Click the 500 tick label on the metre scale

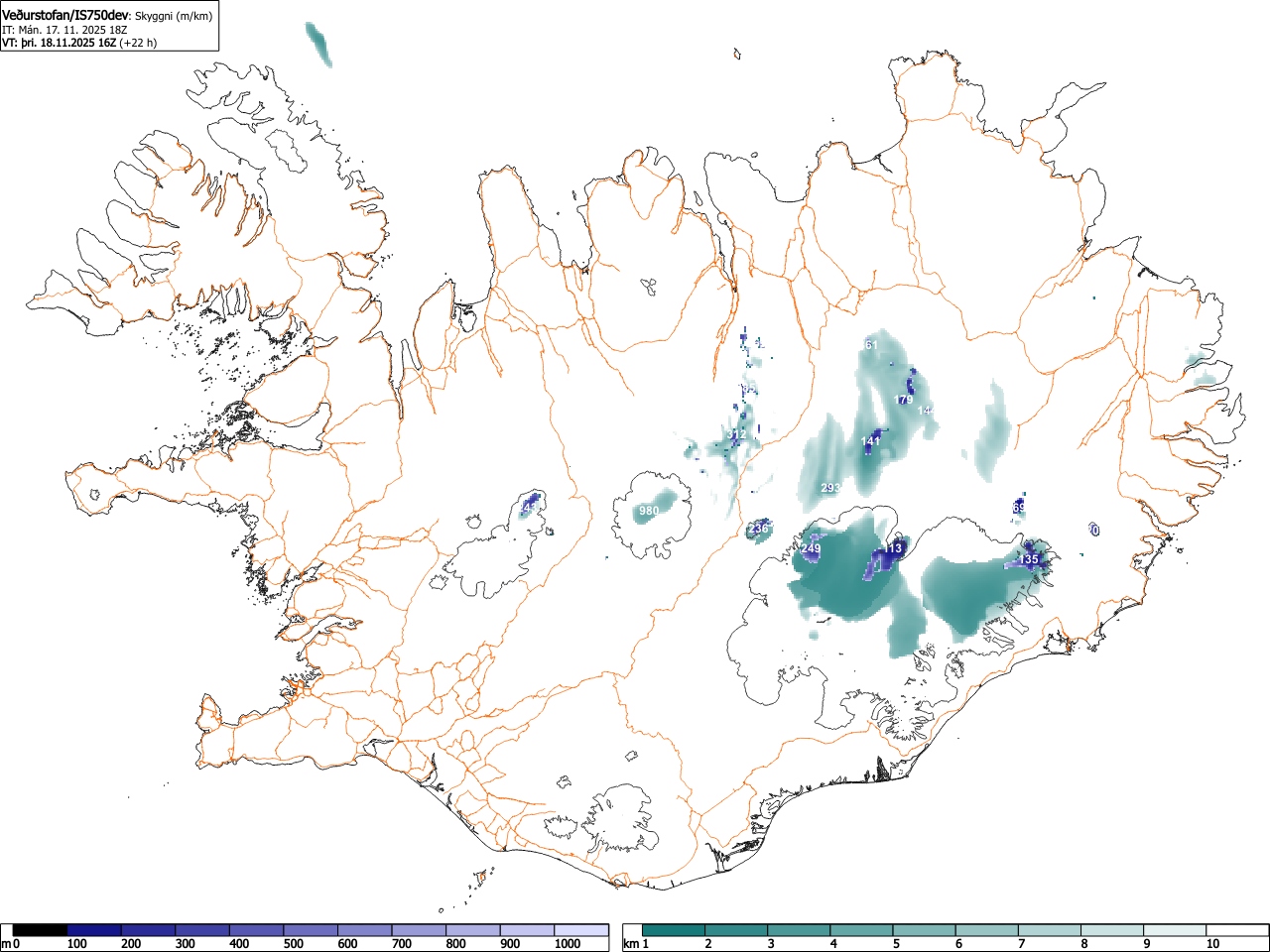point(293,945)
